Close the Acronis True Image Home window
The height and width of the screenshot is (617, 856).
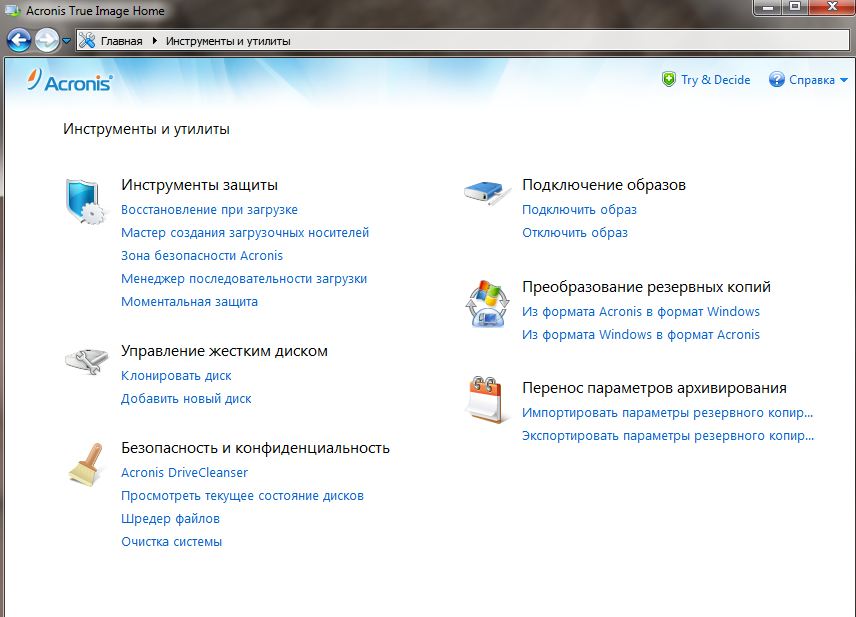pos(832,7)
